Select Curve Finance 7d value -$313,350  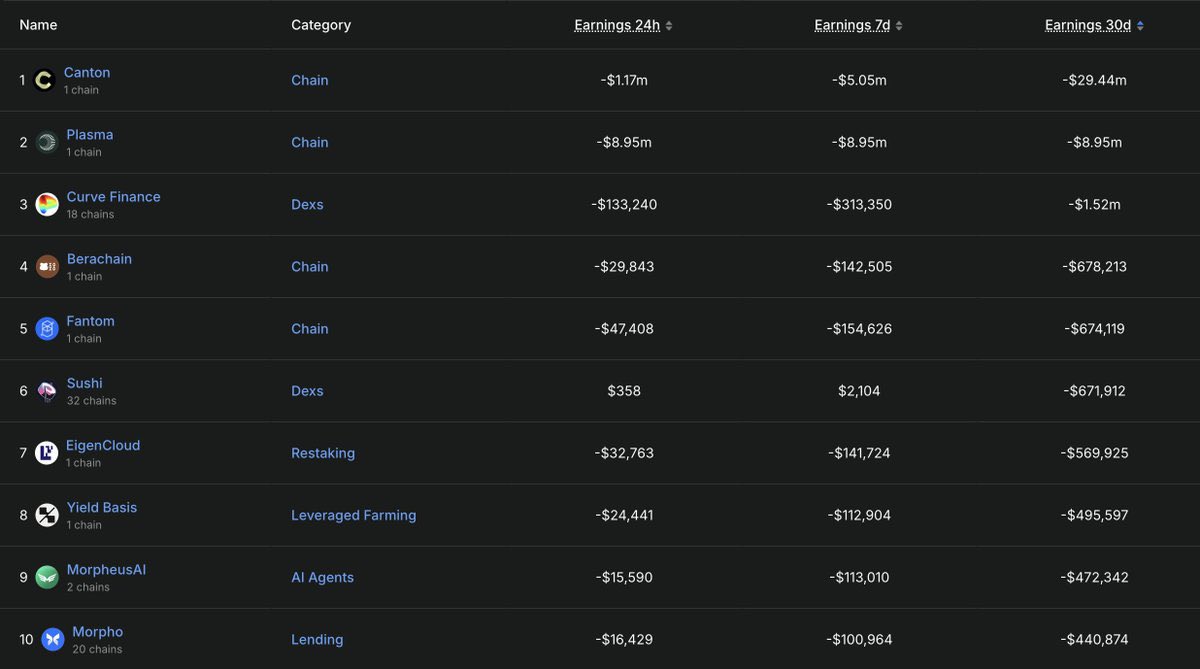click(859, 204)
